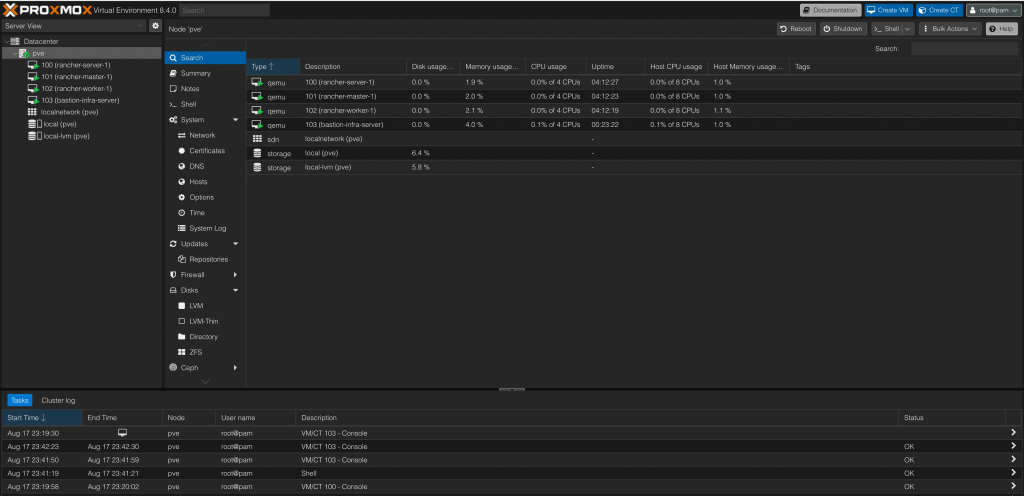Collapse the Disks menu section
Viewport: 1024px width, 496px height.
pyautogui.click(x=236, y=290)
